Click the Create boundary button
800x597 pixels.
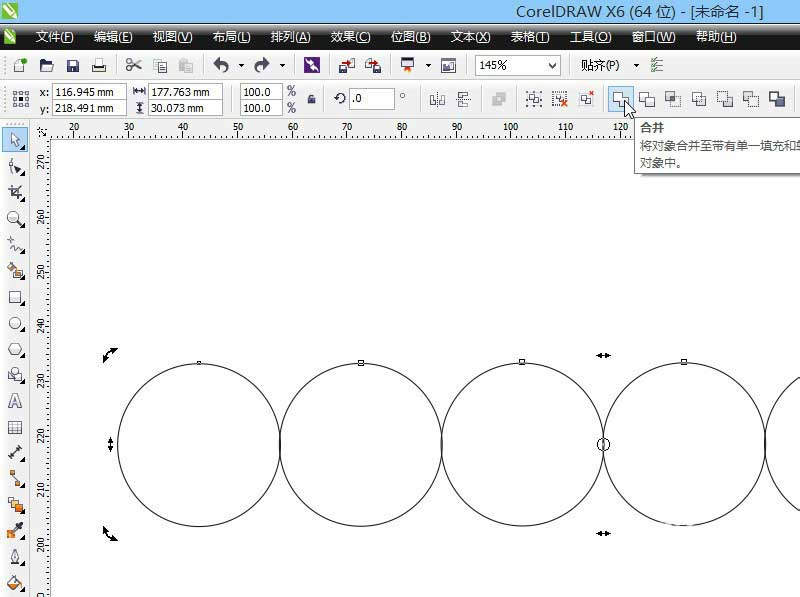(x=777, y=99)
